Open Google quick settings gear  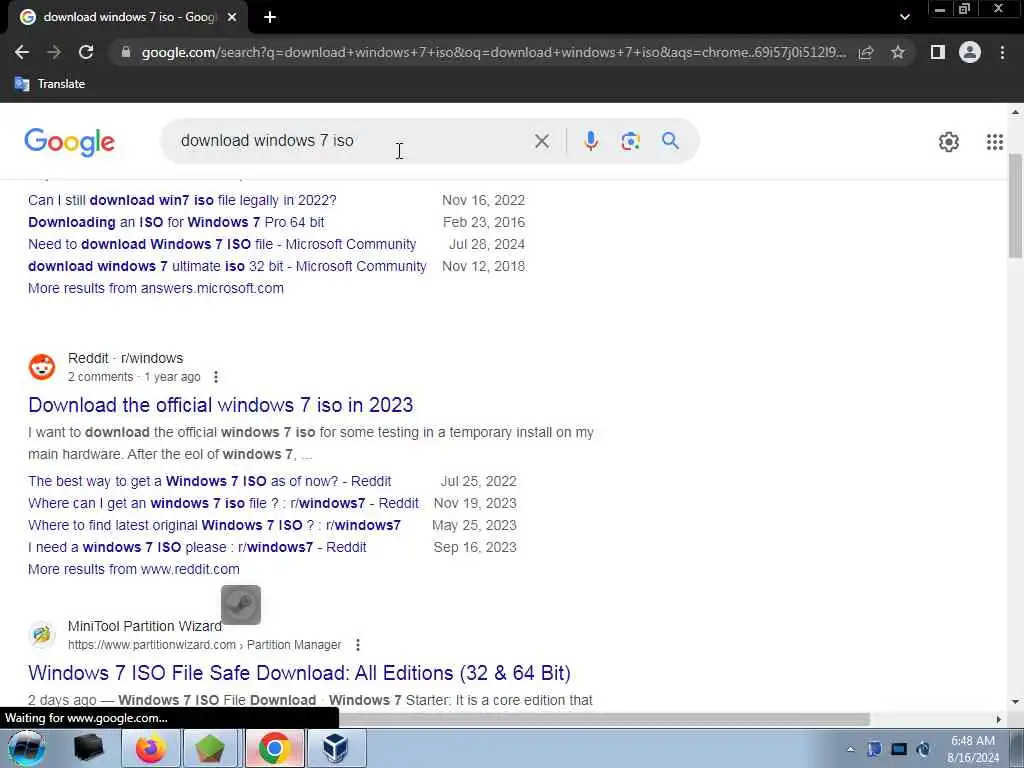(x=948, y=142)
